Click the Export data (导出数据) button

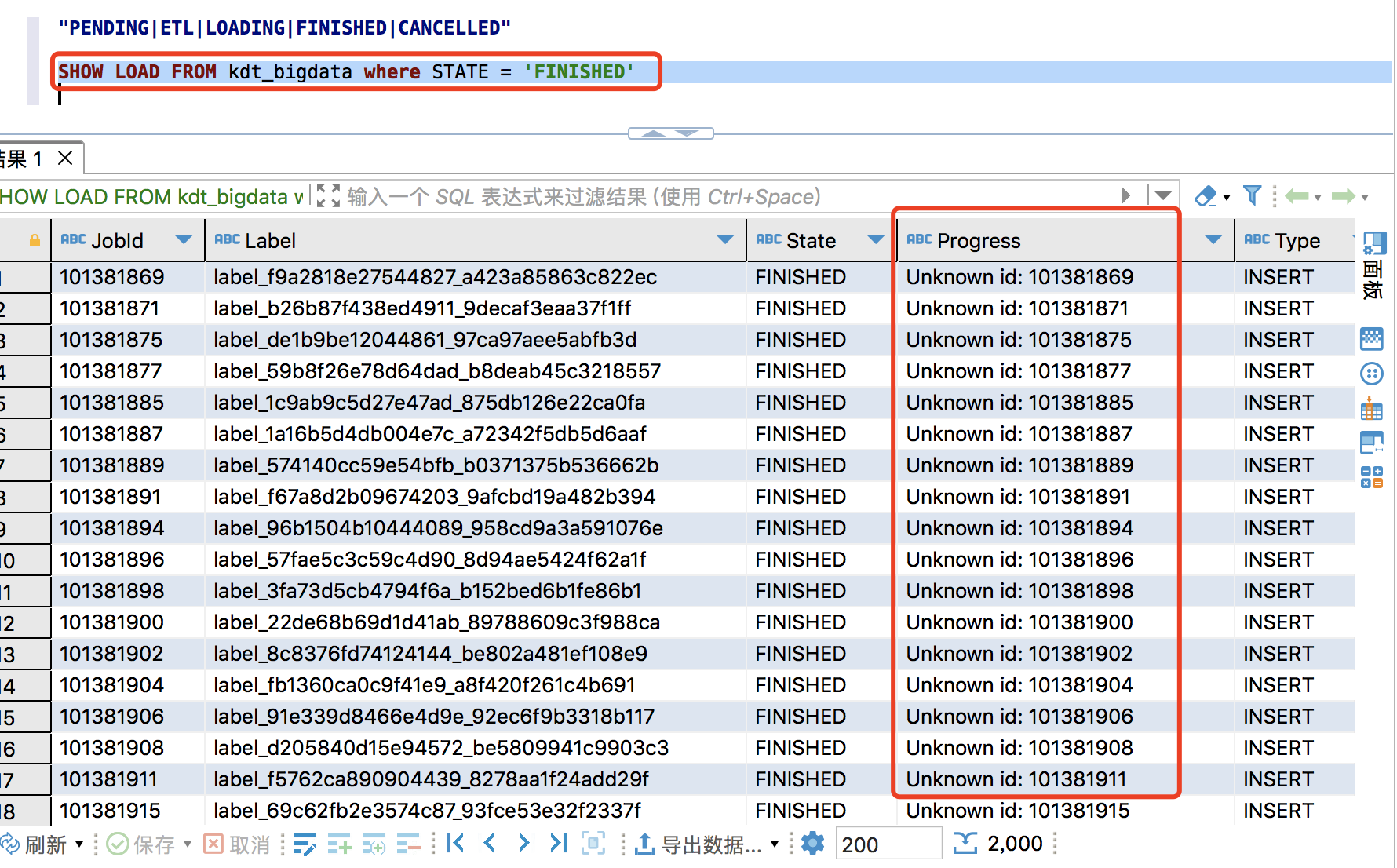[x=698, y=844]
